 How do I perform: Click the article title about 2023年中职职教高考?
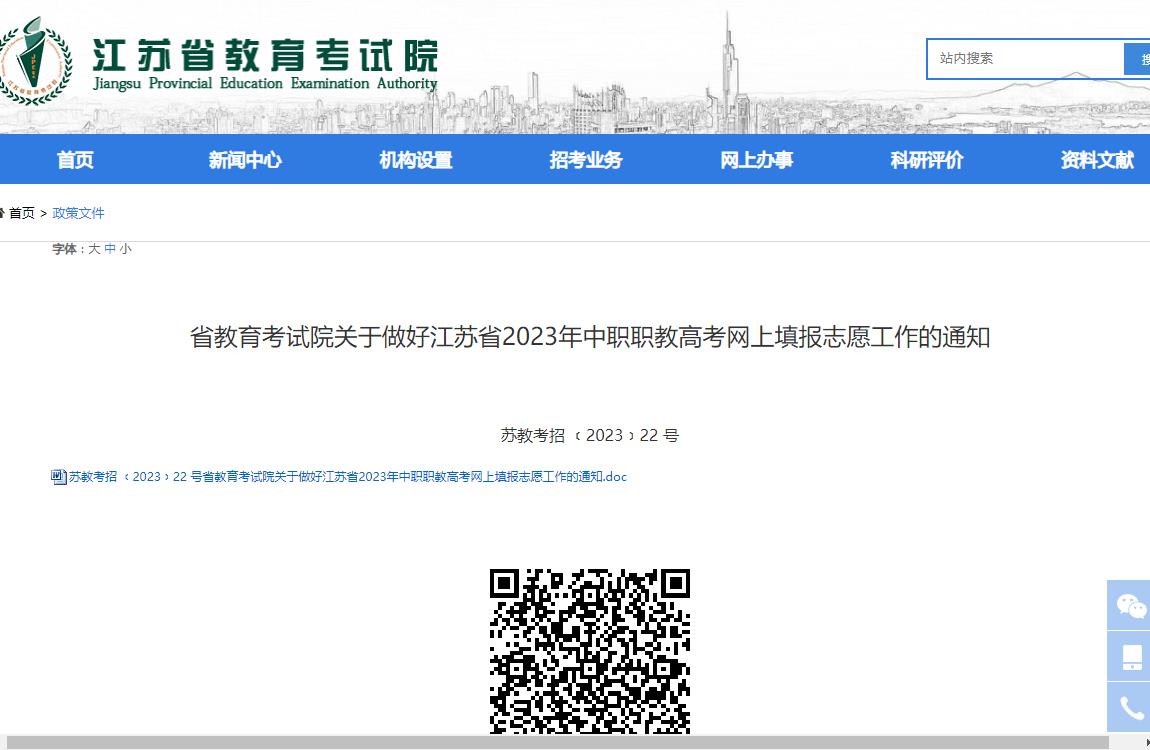(x=590, y=337)
